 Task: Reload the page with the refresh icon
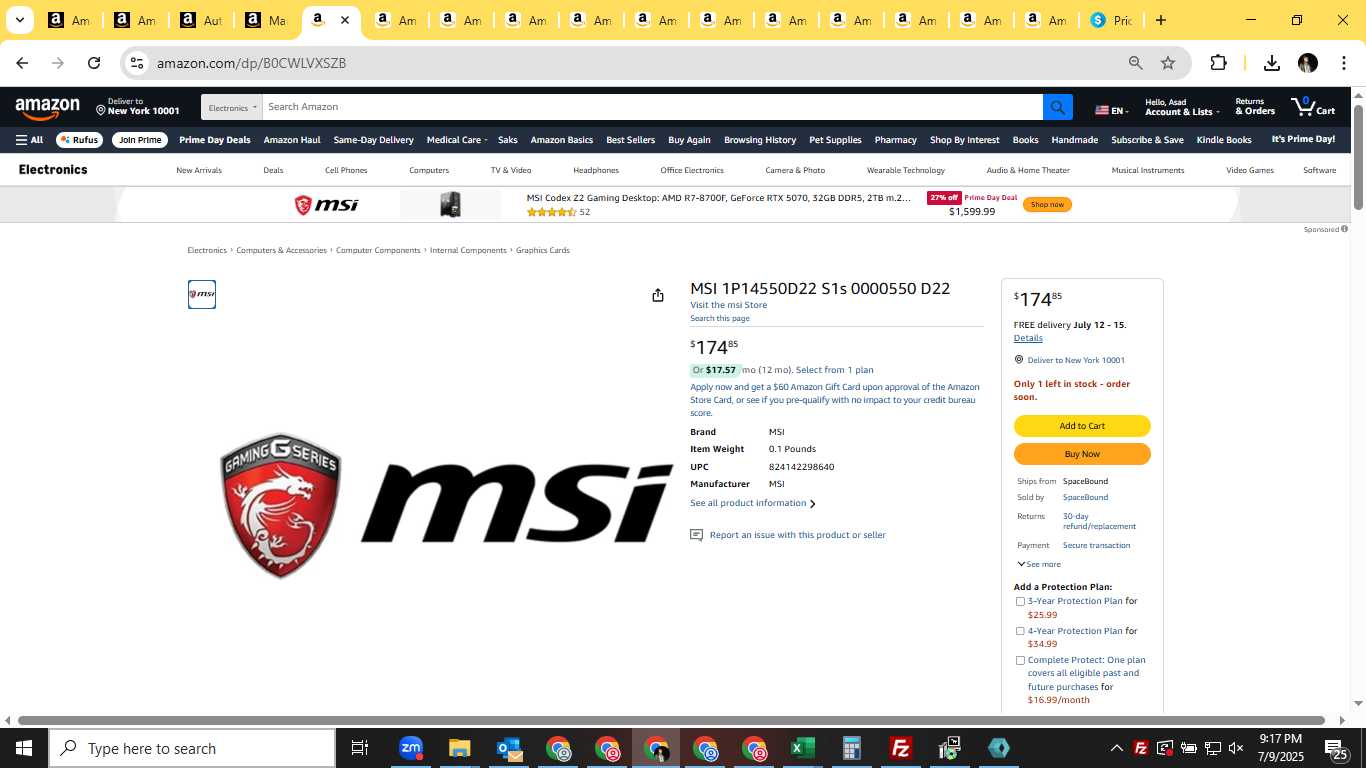point(94,63)
